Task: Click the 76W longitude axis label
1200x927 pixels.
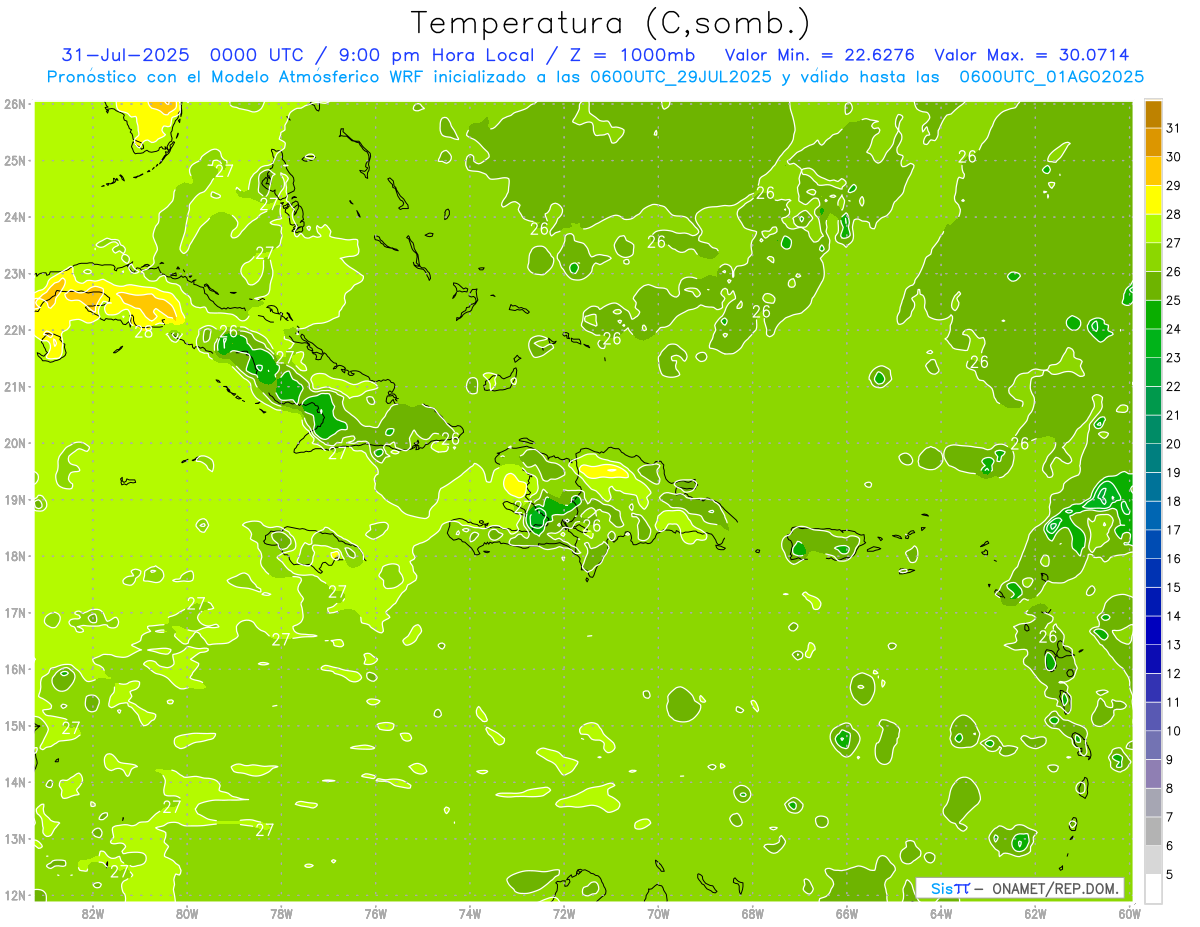Action: coord(376,913)
